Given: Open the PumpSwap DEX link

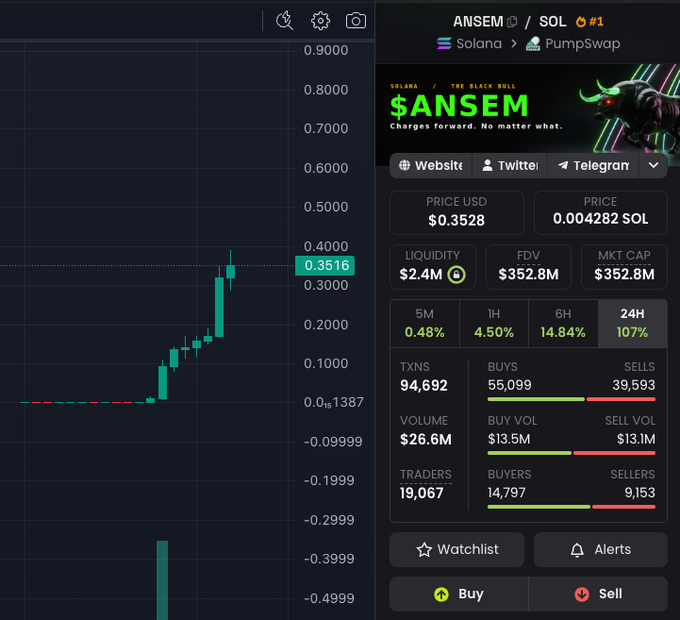Looking at the screenshot, I should point(573,43).
